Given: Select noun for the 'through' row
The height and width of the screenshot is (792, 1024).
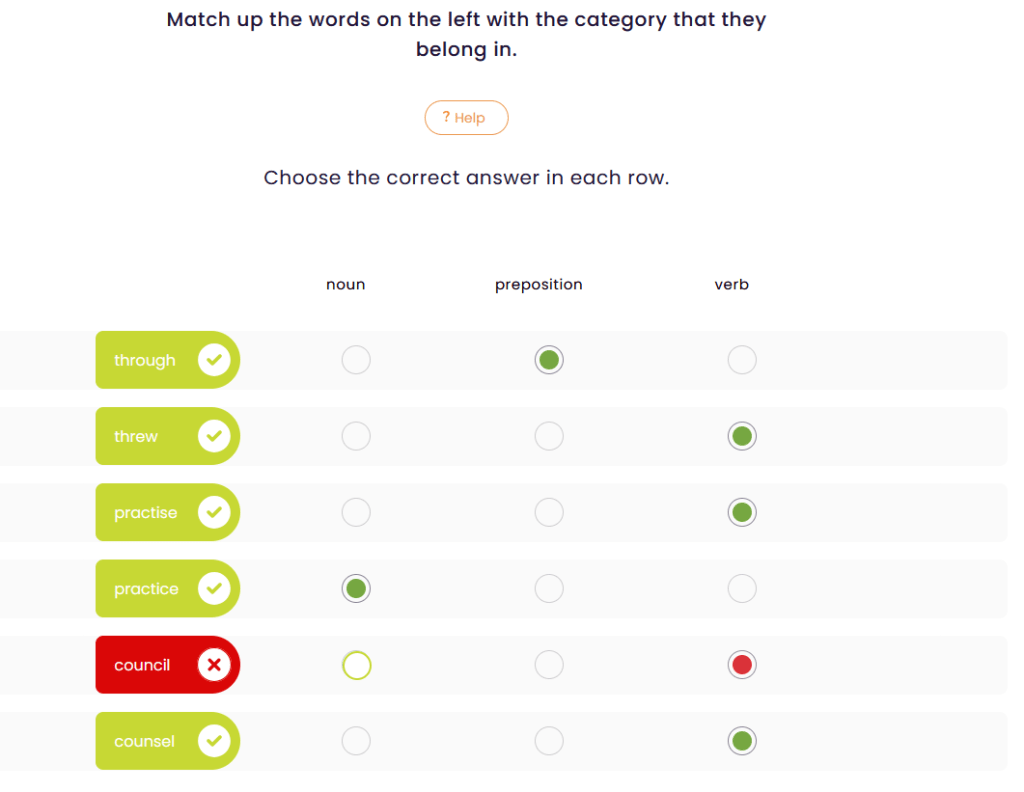Looking at the screenshot, I should (356, 360).
